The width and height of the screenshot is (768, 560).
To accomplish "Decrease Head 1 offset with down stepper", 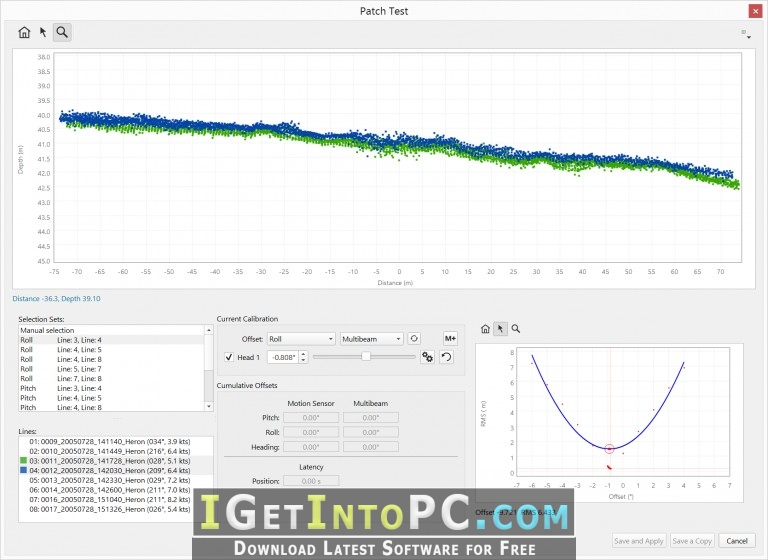I will (304, 360).
